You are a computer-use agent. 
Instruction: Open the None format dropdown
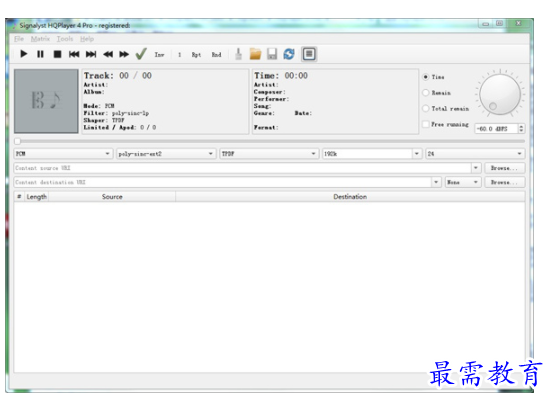463,182
